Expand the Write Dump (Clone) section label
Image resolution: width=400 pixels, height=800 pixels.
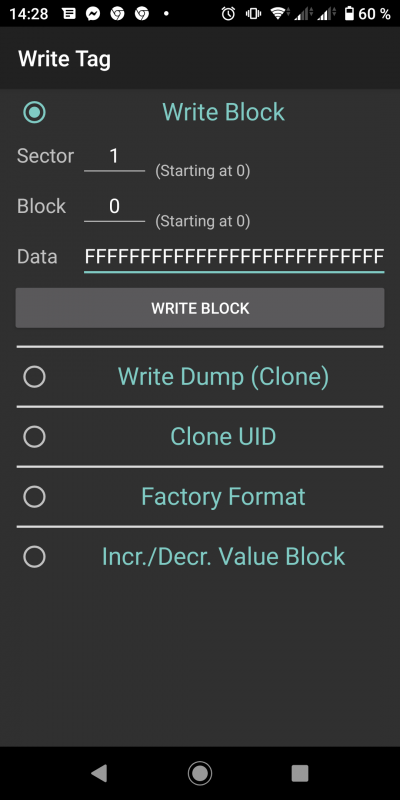point(223,377)
